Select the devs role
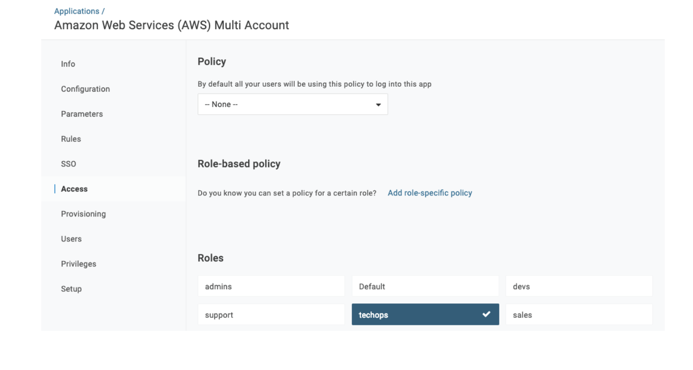Screen dimensions: 693x370 (x=579, y=286)
